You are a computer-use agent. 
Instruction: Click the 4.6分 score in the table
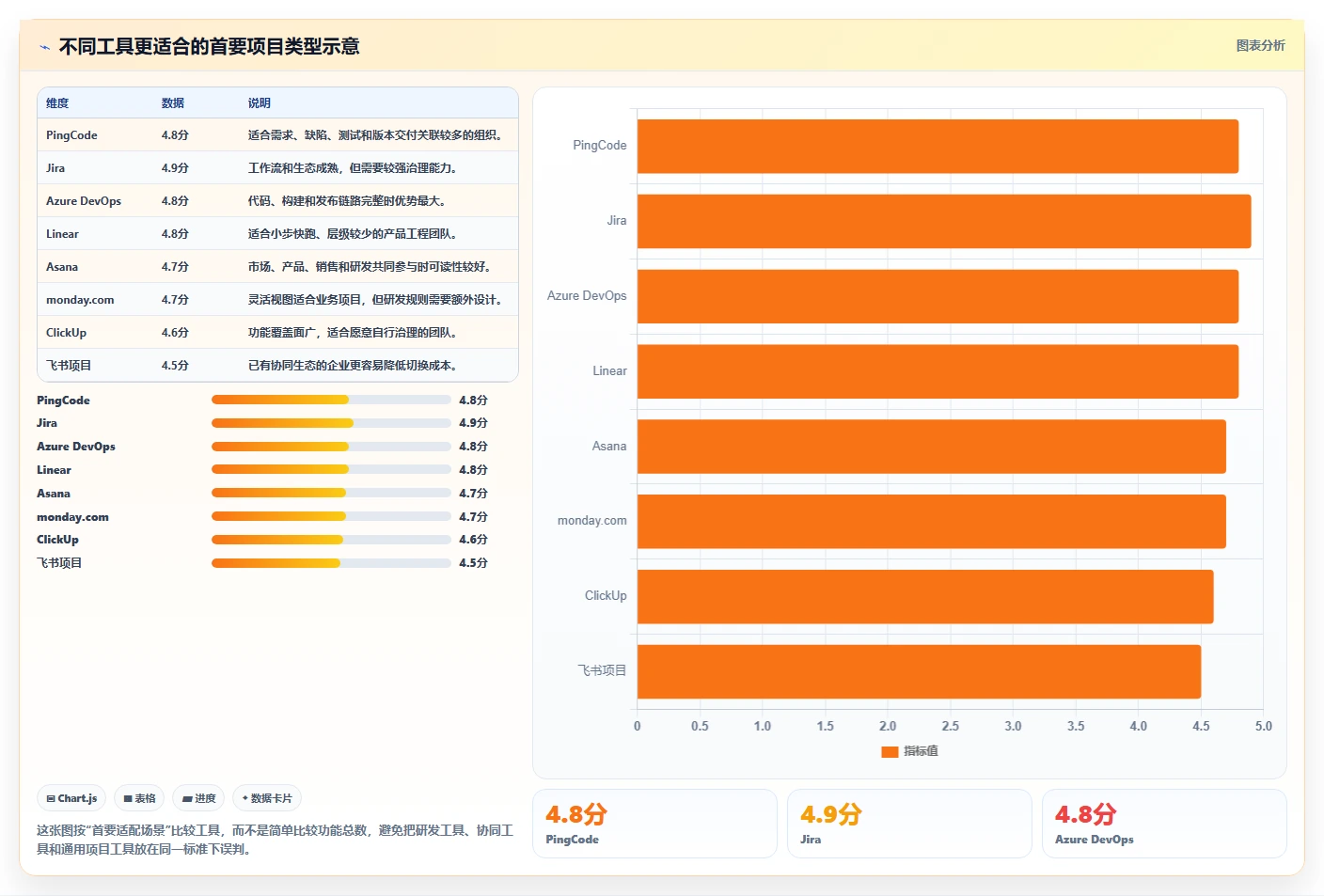pos(175,333)
